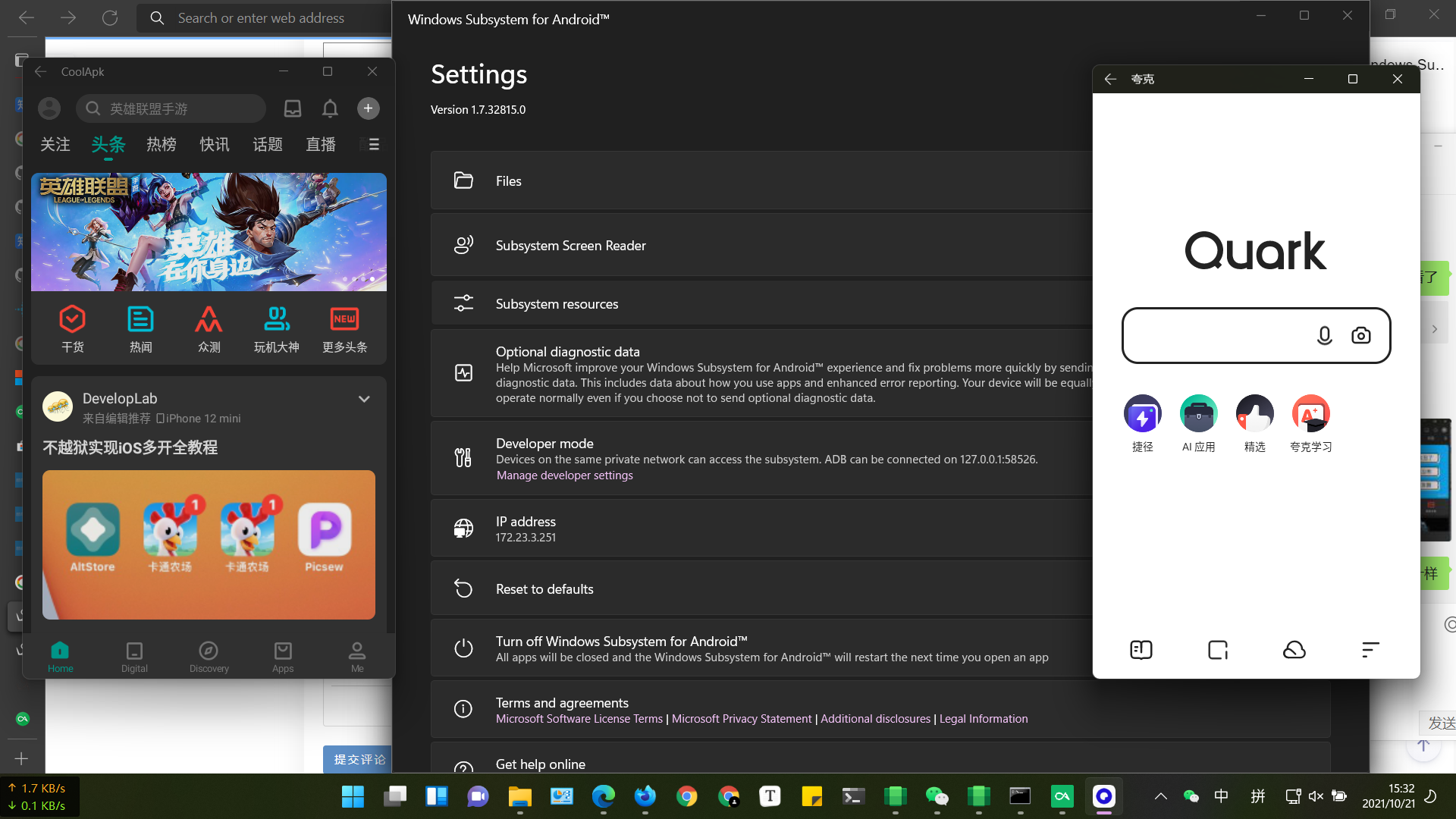Click Turn off Windows Subsystem for Android
Image resolution: width=1456 pixels, height=819 pixels.
(x=761, y=648)
